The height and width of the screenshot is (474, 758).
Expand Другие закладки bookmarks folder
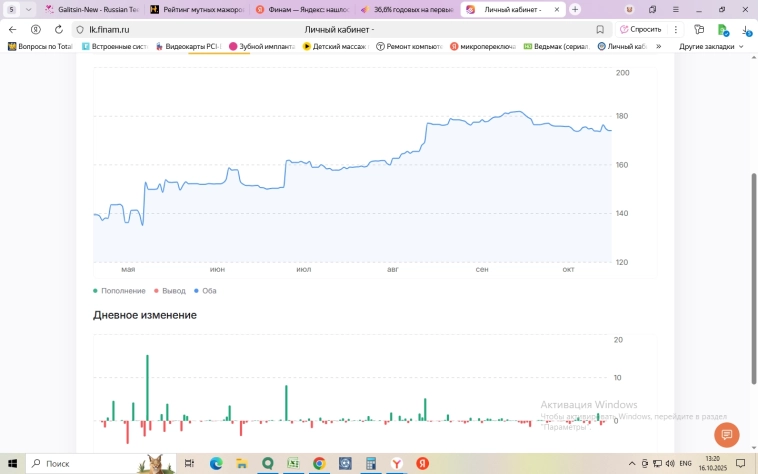tap(711, 46)
